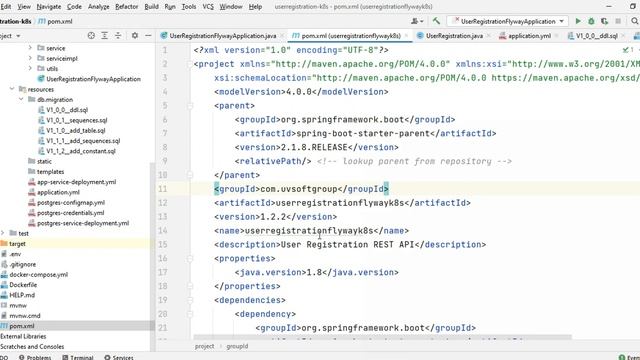Hide the Project panel with the minus icon
The image size is (640, 360).
(x=148, y=36)
